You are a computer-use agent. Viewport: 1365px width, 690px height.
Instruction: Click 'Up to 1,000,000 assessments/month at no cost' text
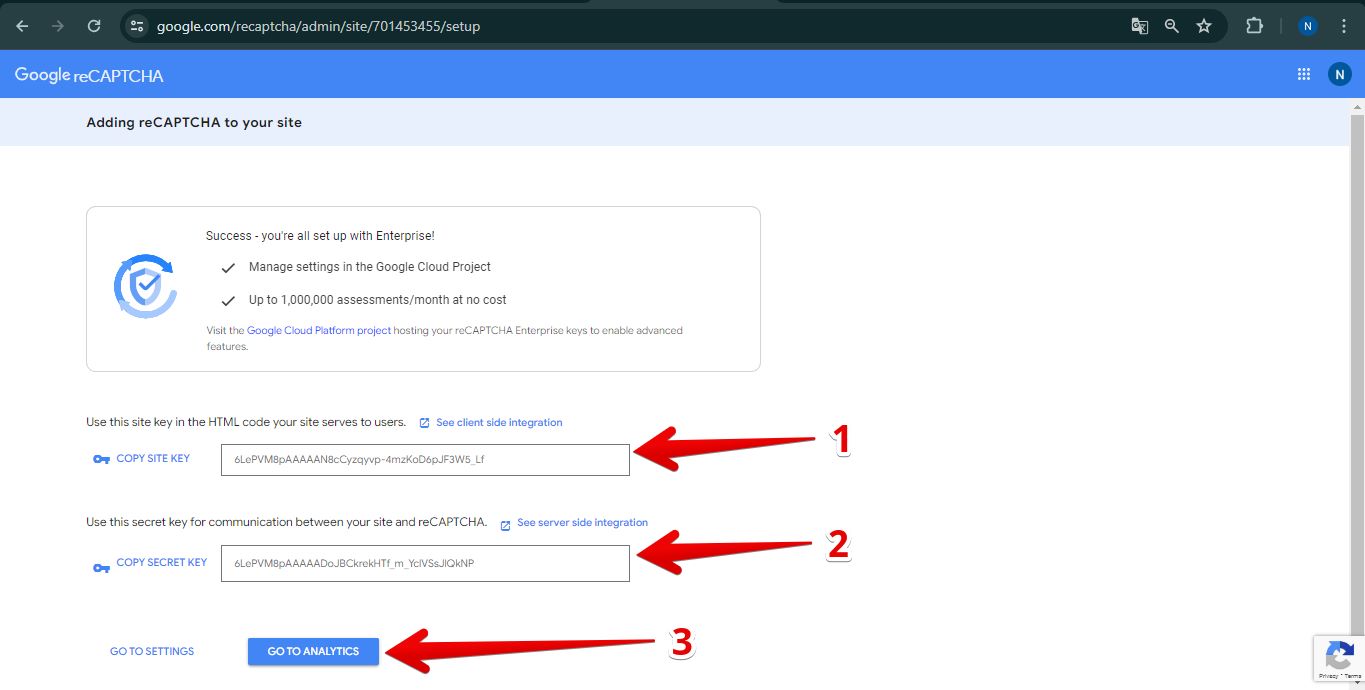378,300
